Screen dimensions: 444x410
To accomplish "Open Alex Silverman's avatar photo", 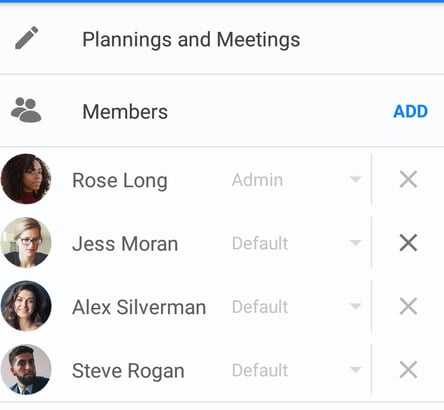I will (26, 306).
